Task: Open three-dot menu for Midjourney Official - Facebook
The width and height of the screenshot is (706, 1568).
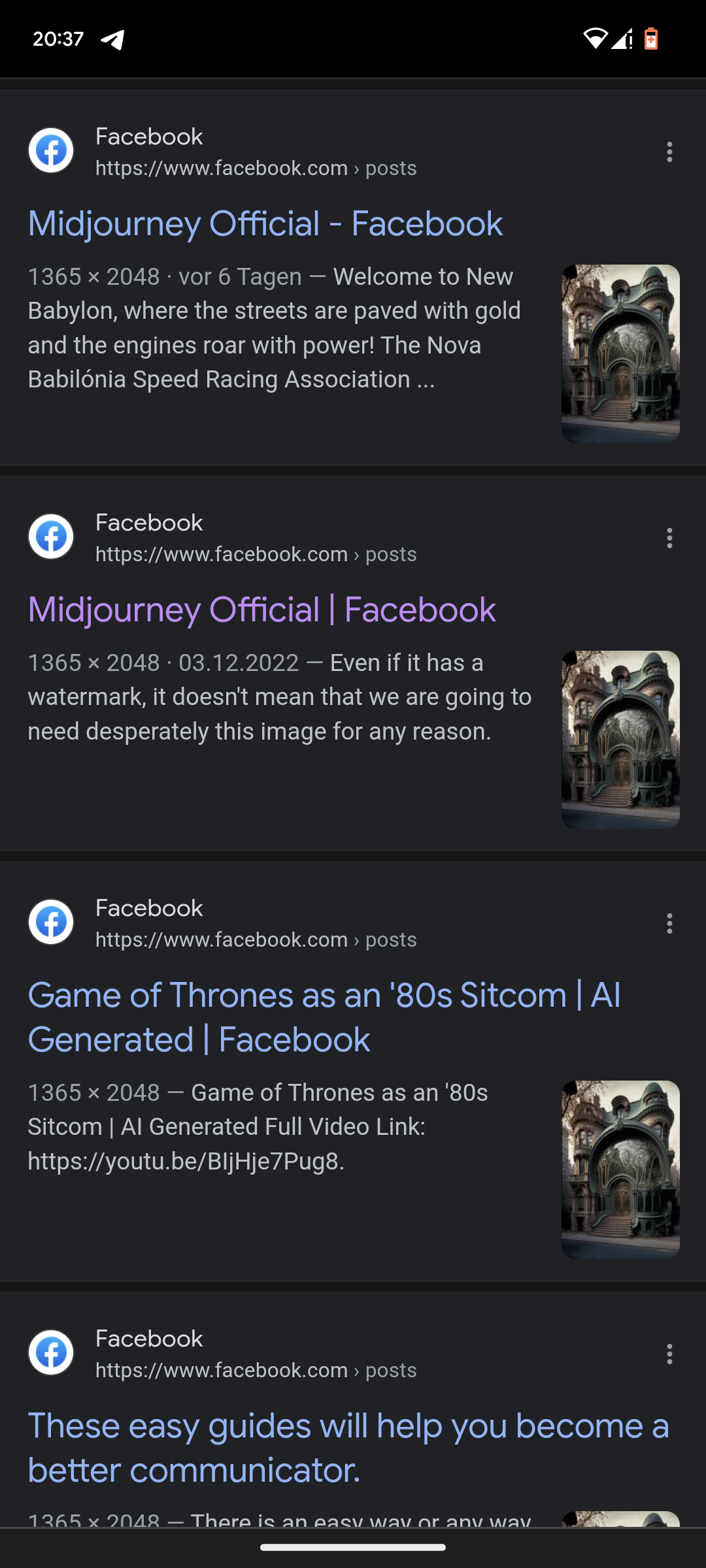Action: [x=669, y=152]
